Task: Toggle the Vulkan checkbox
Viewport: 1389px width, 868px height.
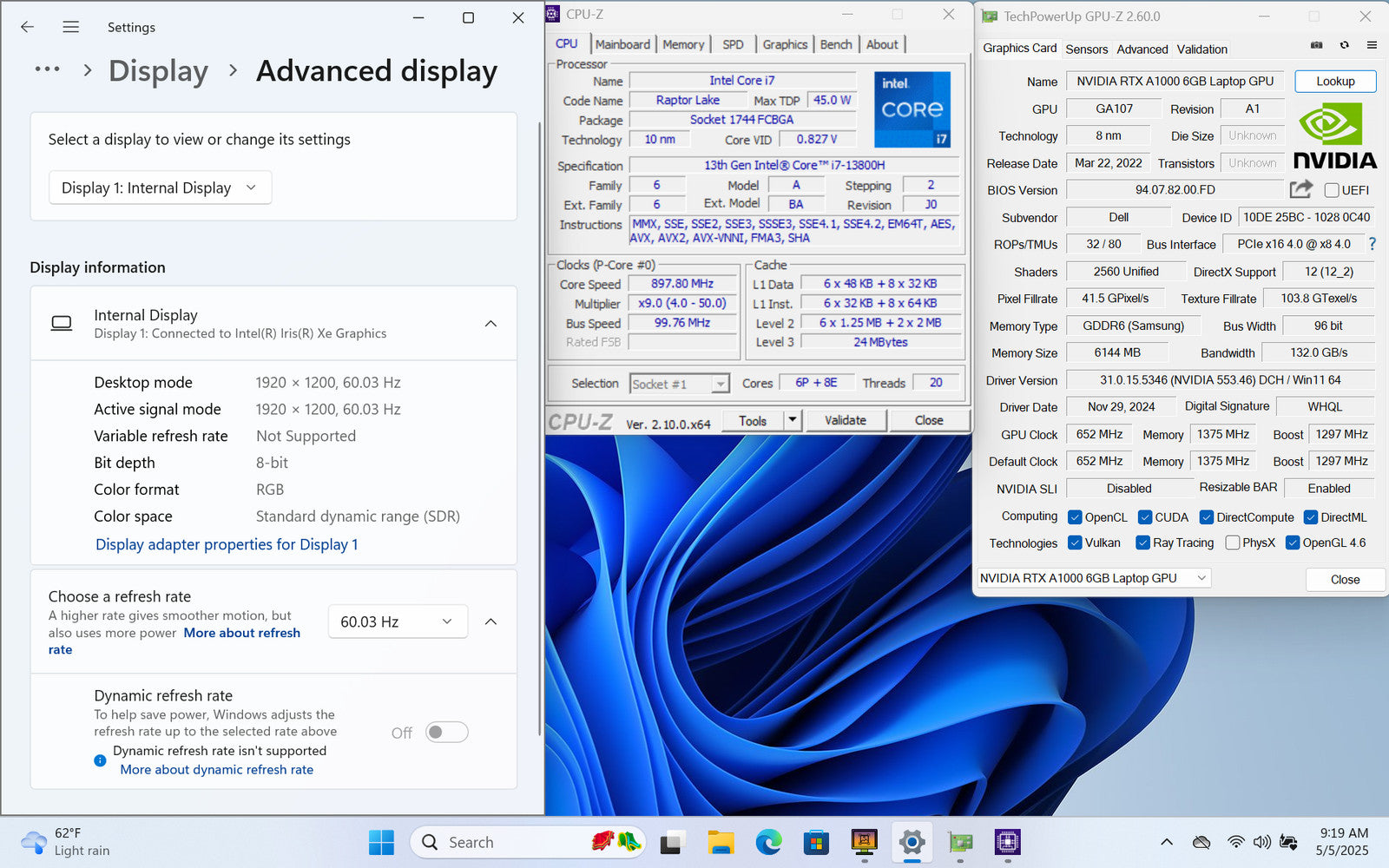Action: pos(1076,542)
